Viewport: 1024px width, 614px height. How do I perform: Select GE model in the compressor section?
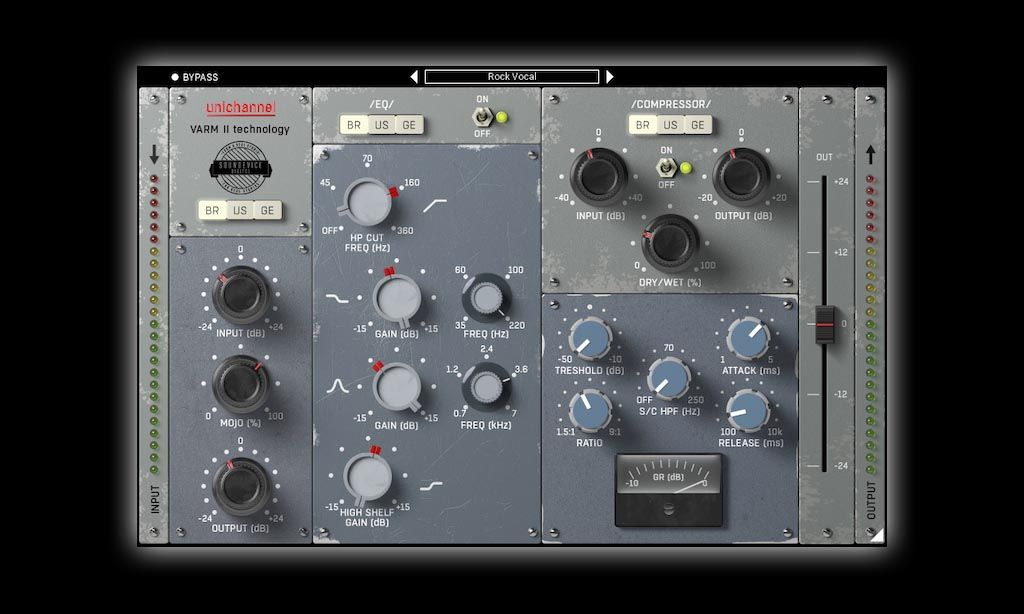tap(697, 125)
